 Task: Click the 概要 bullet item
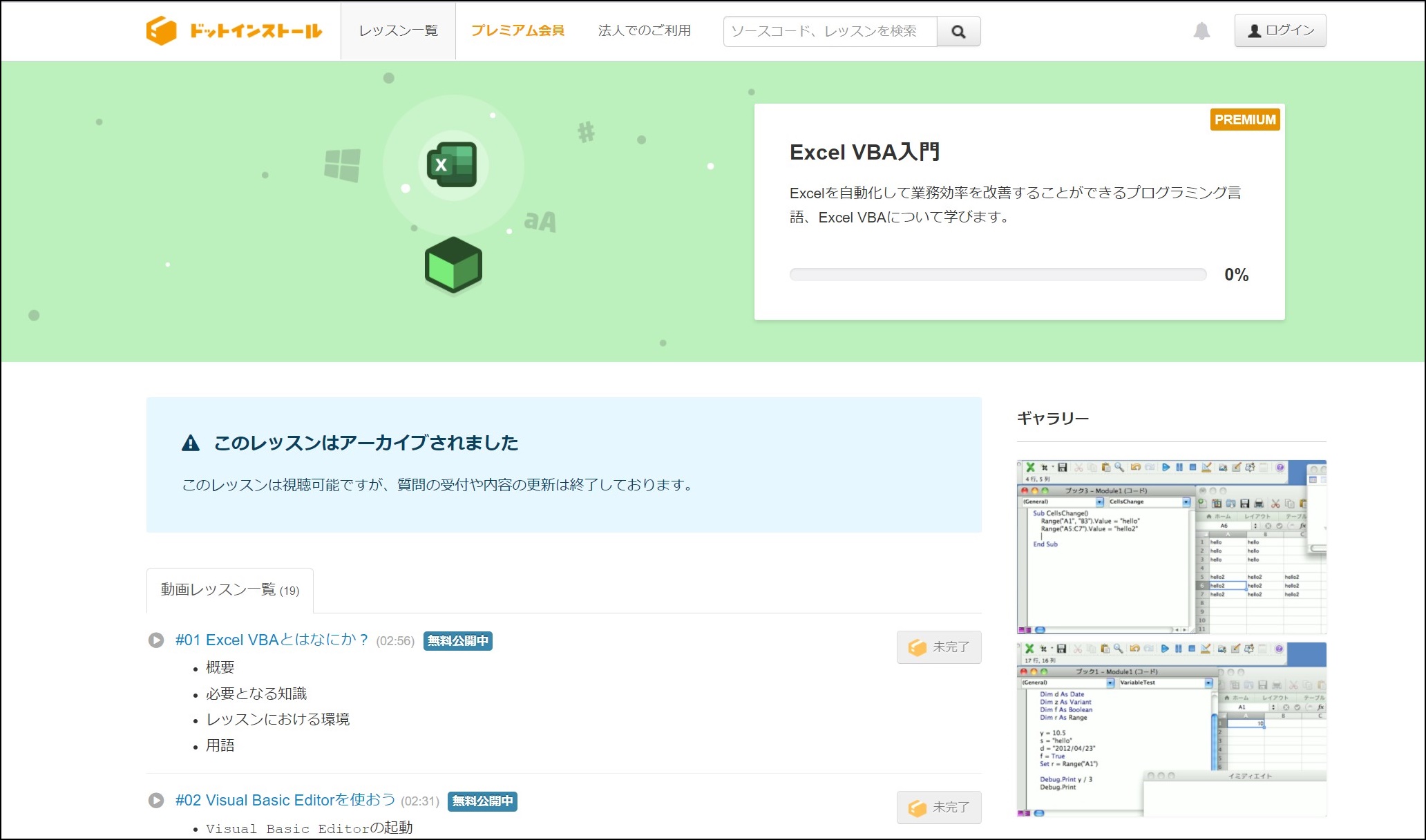220,667
